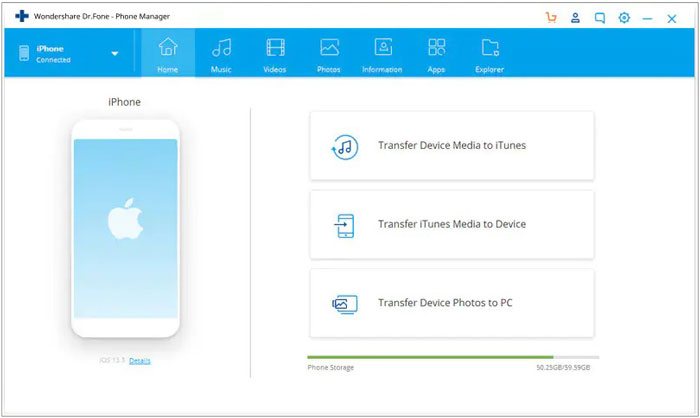The image size is (700, 418).
Task: Open the Videos section
Action: (275, 48)
